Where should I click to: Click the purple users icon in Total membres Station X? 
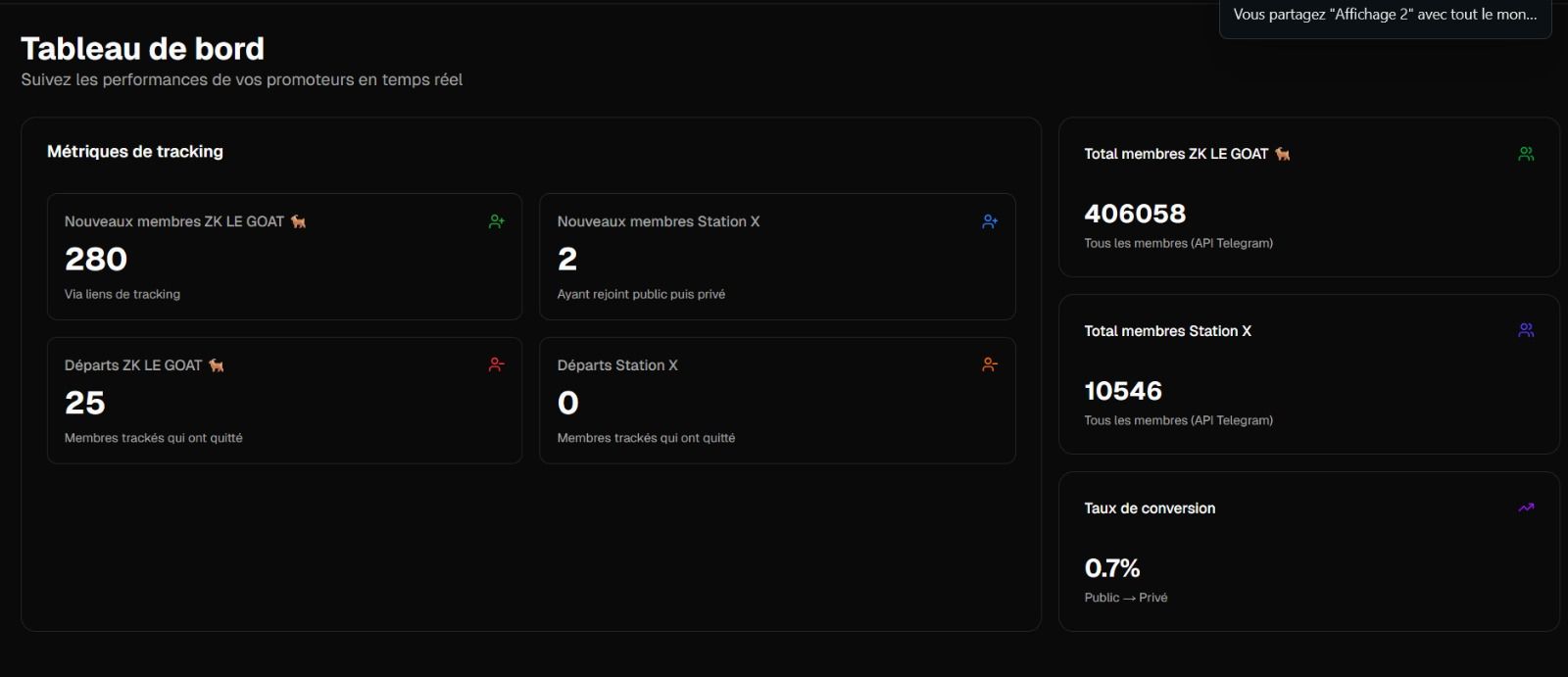pos(1526,330)
